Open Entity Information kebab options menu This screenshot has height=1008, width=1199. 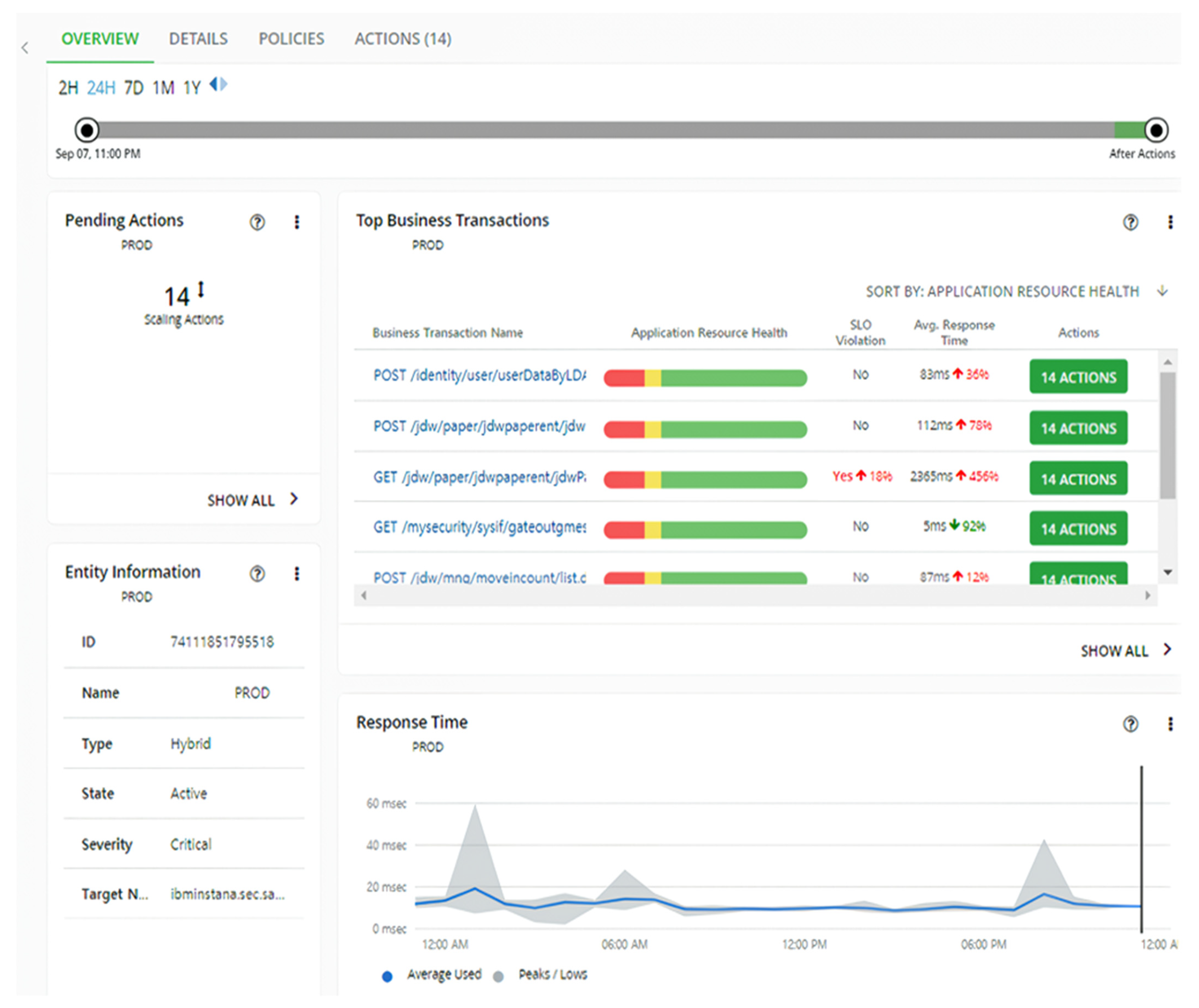pyautogui.click(x=297, y=574)
